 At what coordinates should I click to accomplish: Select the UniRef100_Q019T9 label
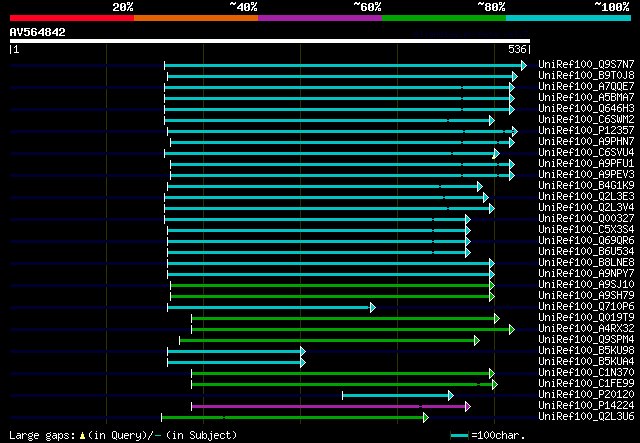point(586,318)
